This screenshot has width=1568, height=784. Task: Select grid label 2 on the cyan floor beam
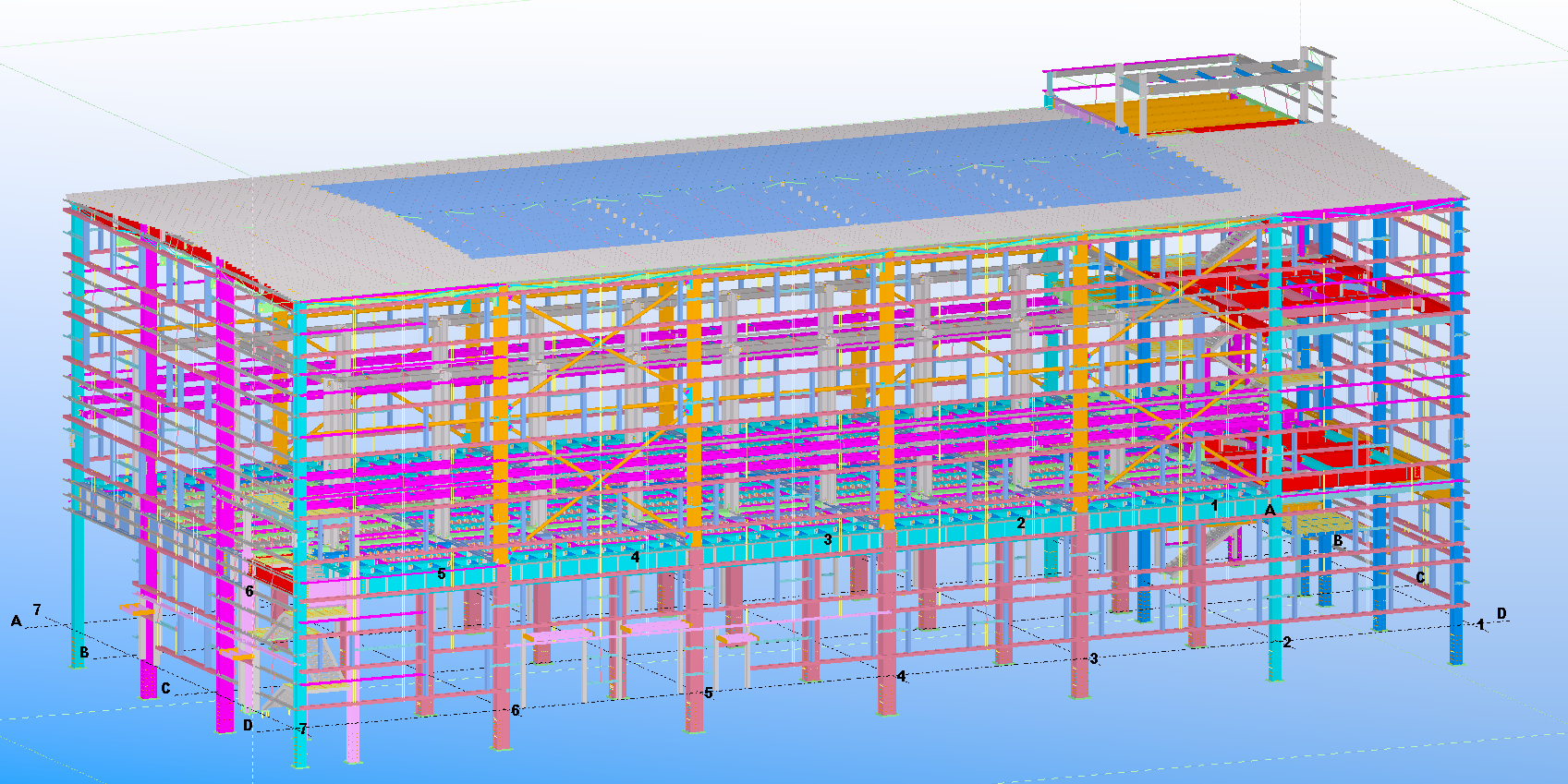coord(1021,523)
